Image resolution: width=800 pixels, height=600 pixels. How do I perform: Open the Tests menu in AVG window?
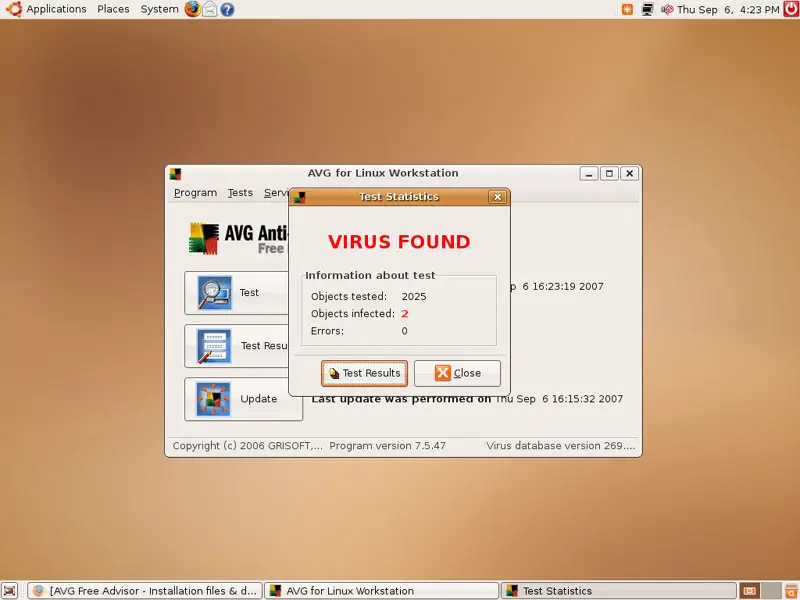[x=240, y=193]
